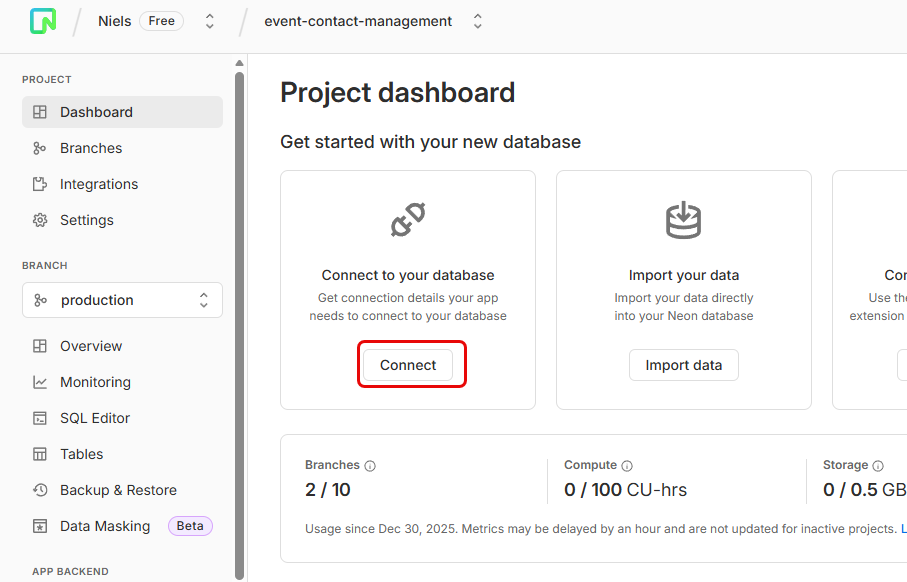Click the Neon logo icon
The image size is (907, 582).
pyautogui.click(x=43, y=21)
